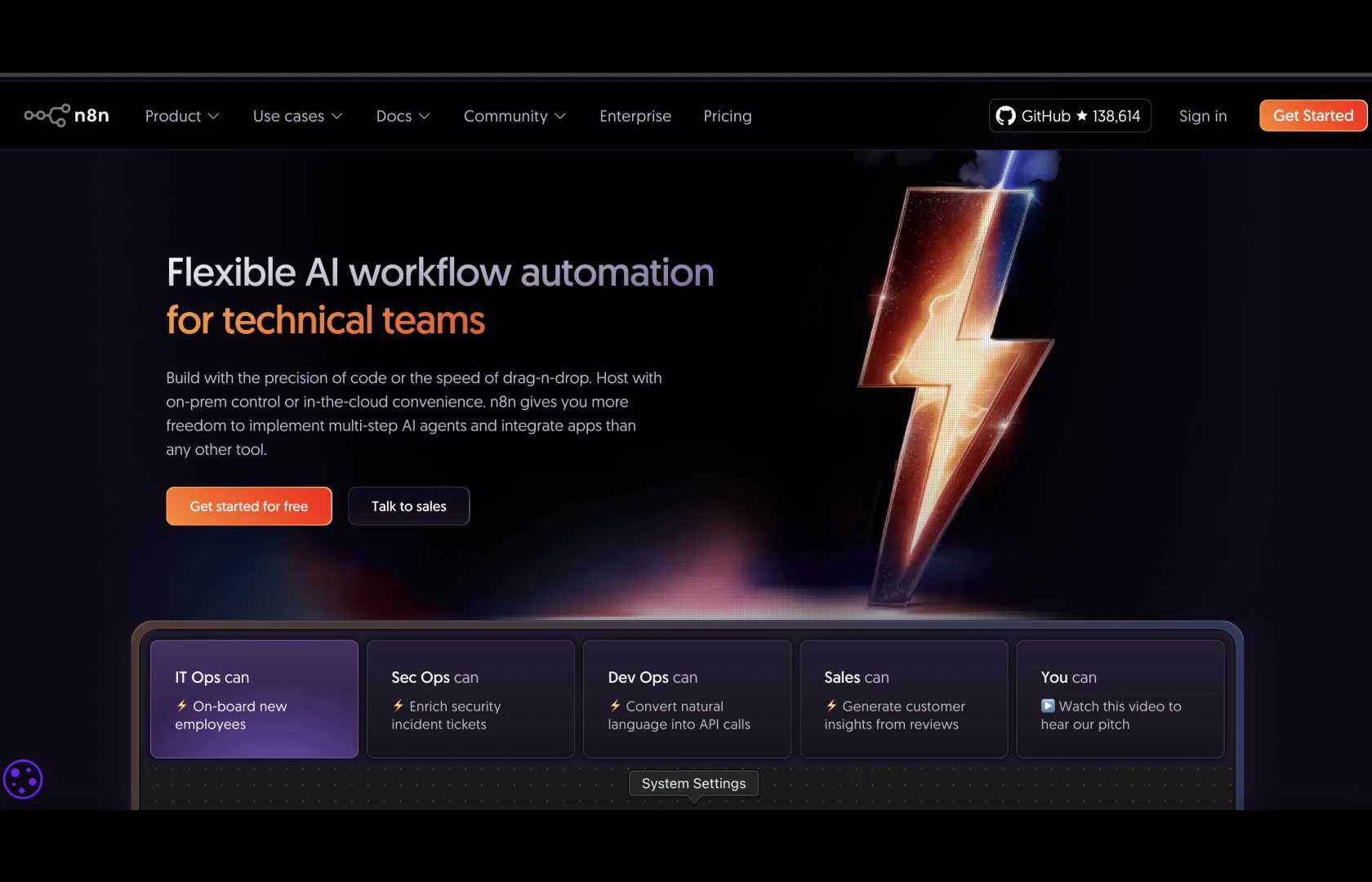Click the lightning icon in Sales card
Image resolution: width=1372 pixels, height=882 pixels.
831,706
